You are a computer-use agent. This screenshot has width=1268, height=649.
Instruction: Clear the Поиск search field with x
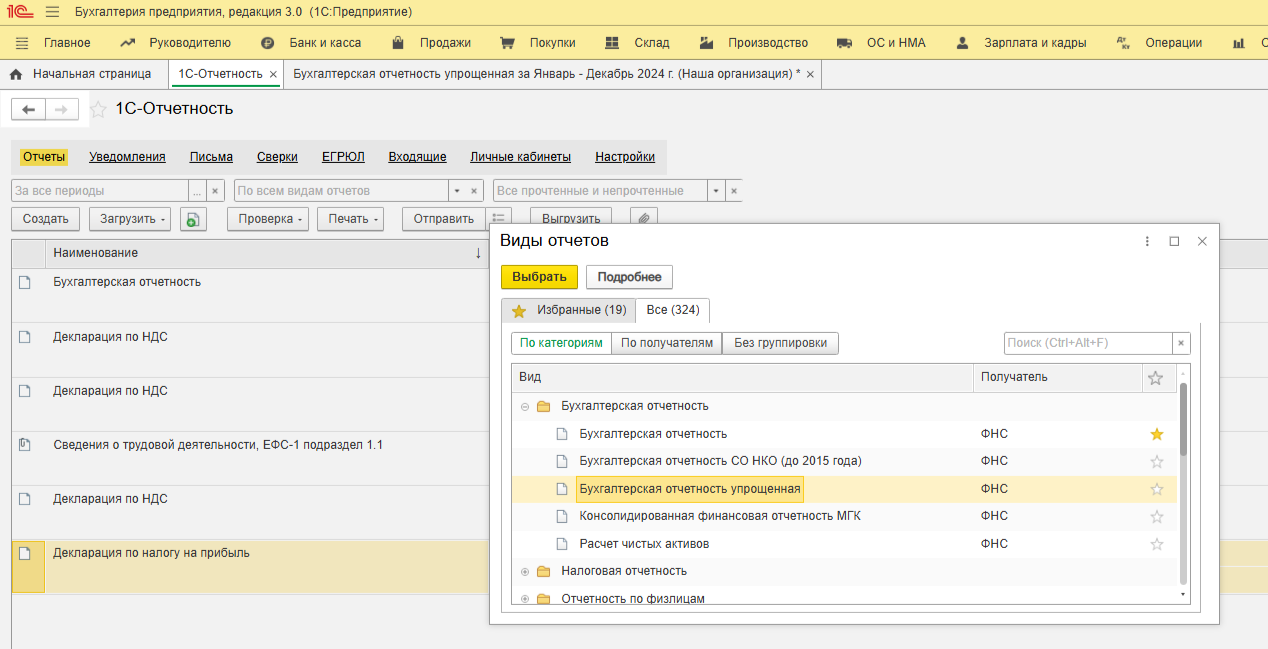[1181, 343]
